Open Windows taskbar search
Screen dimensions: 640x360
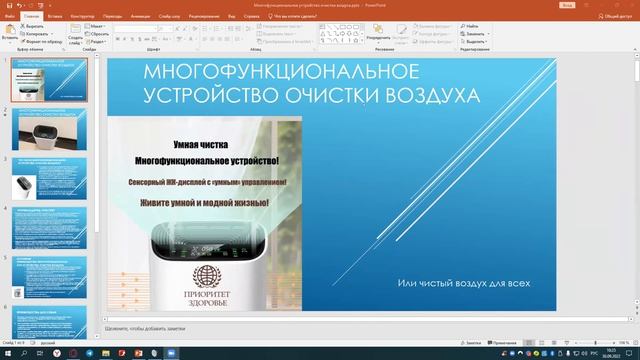pyautogui.click(x=24, y=353)
